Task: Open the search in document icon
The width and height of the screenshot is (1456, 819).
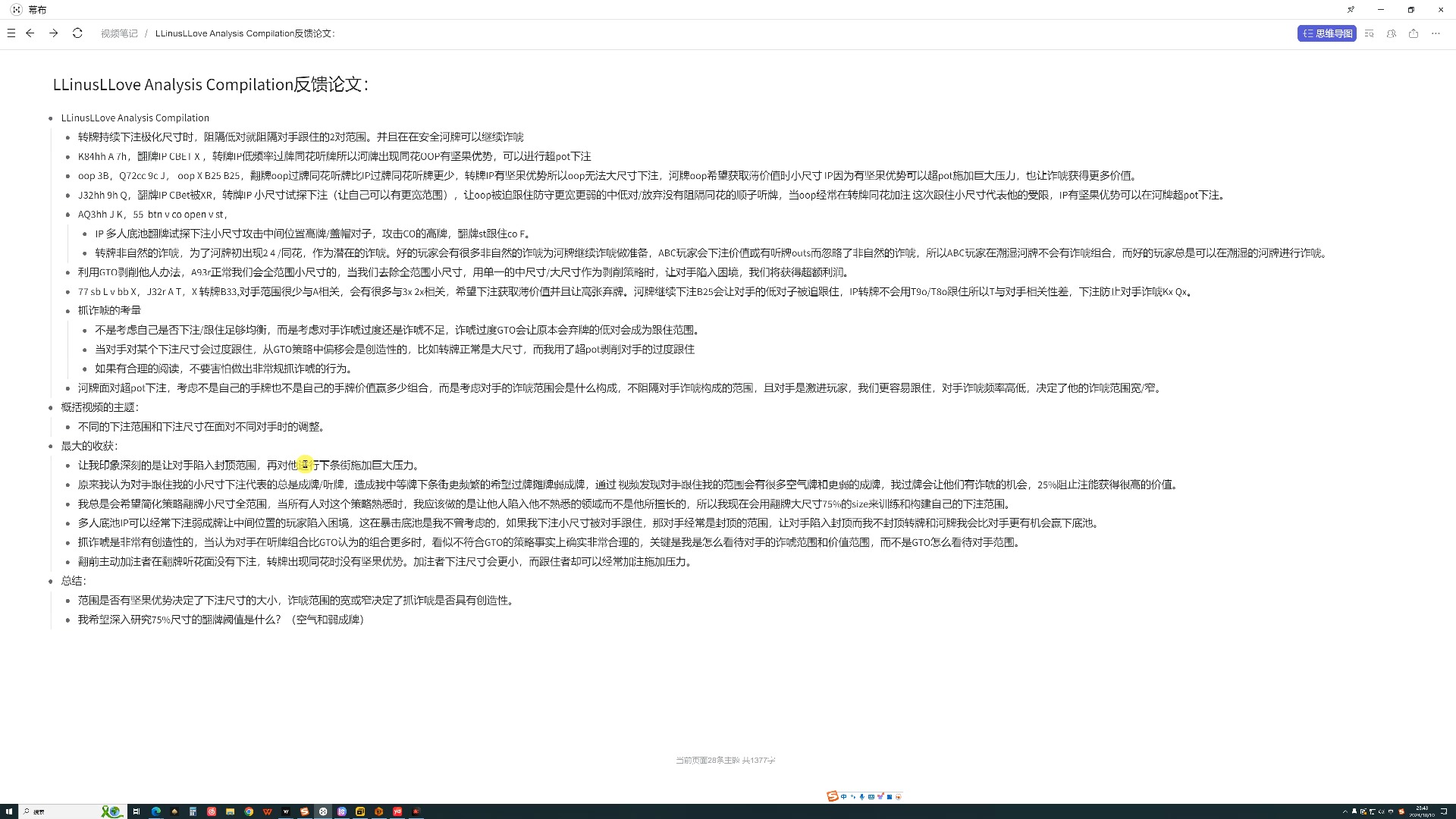Action: point(1369,33)
